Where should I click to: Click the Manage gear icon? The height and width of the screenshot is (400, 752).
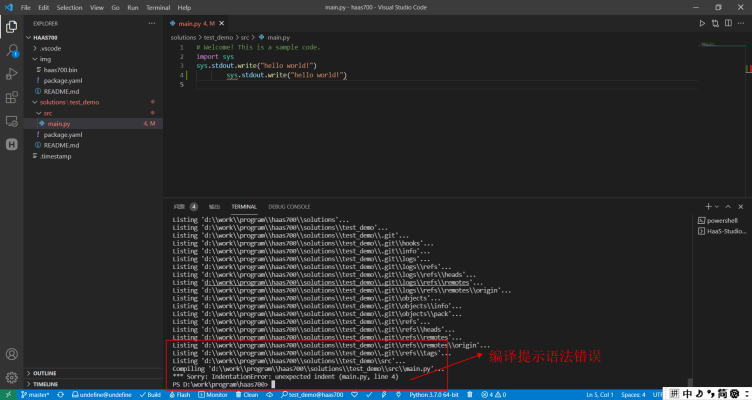click(x=12, y=378)
